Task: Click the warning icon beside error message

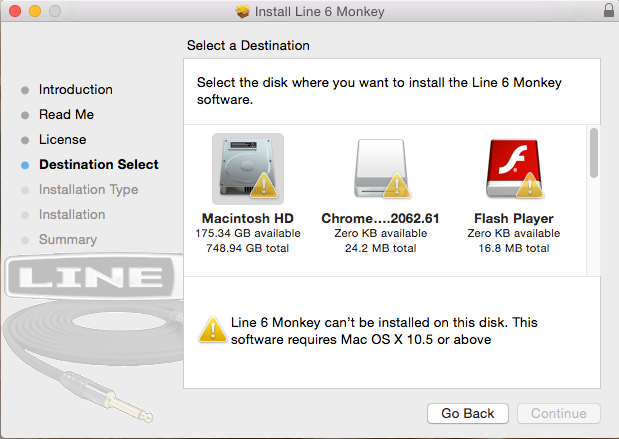Action: click(213, 330)
